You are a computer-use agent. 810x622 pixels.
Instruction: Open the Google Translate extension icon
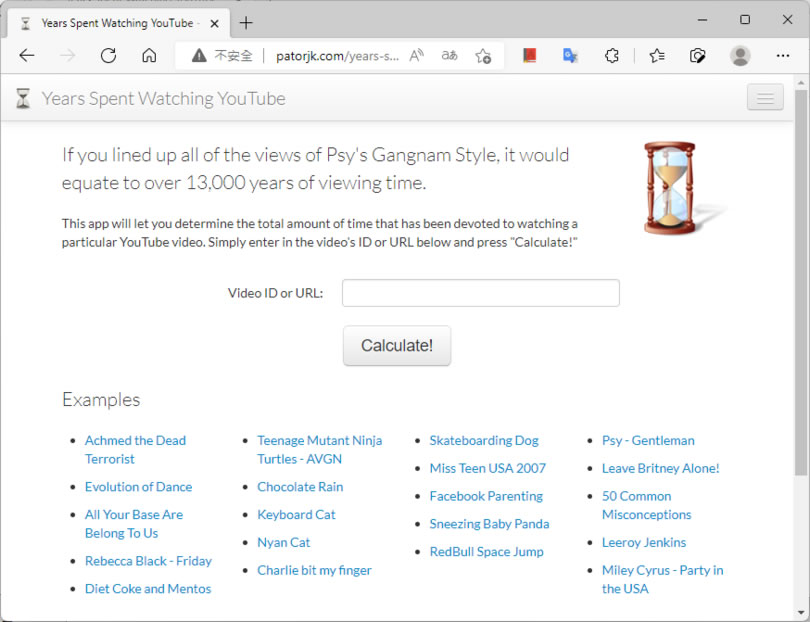pos(570,55)
